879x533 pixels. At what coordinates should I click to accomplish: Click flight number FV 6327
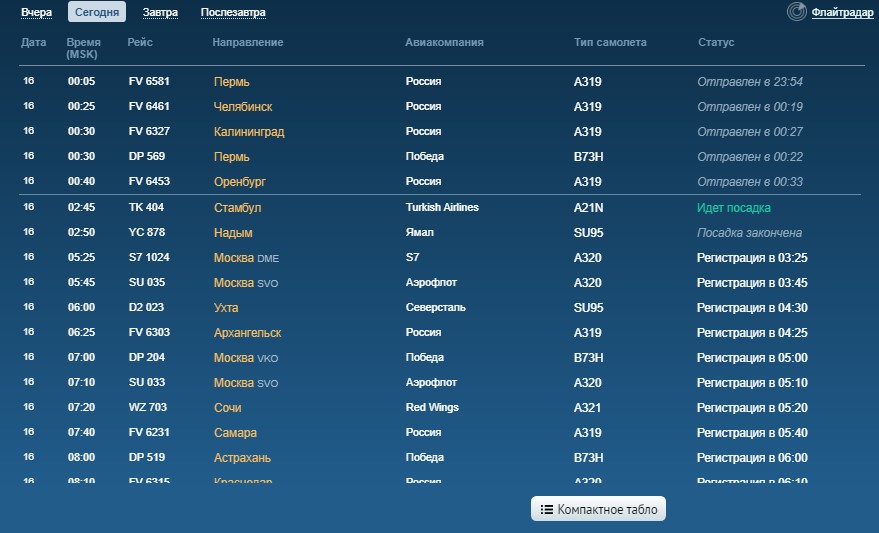[x=149, y=131]
